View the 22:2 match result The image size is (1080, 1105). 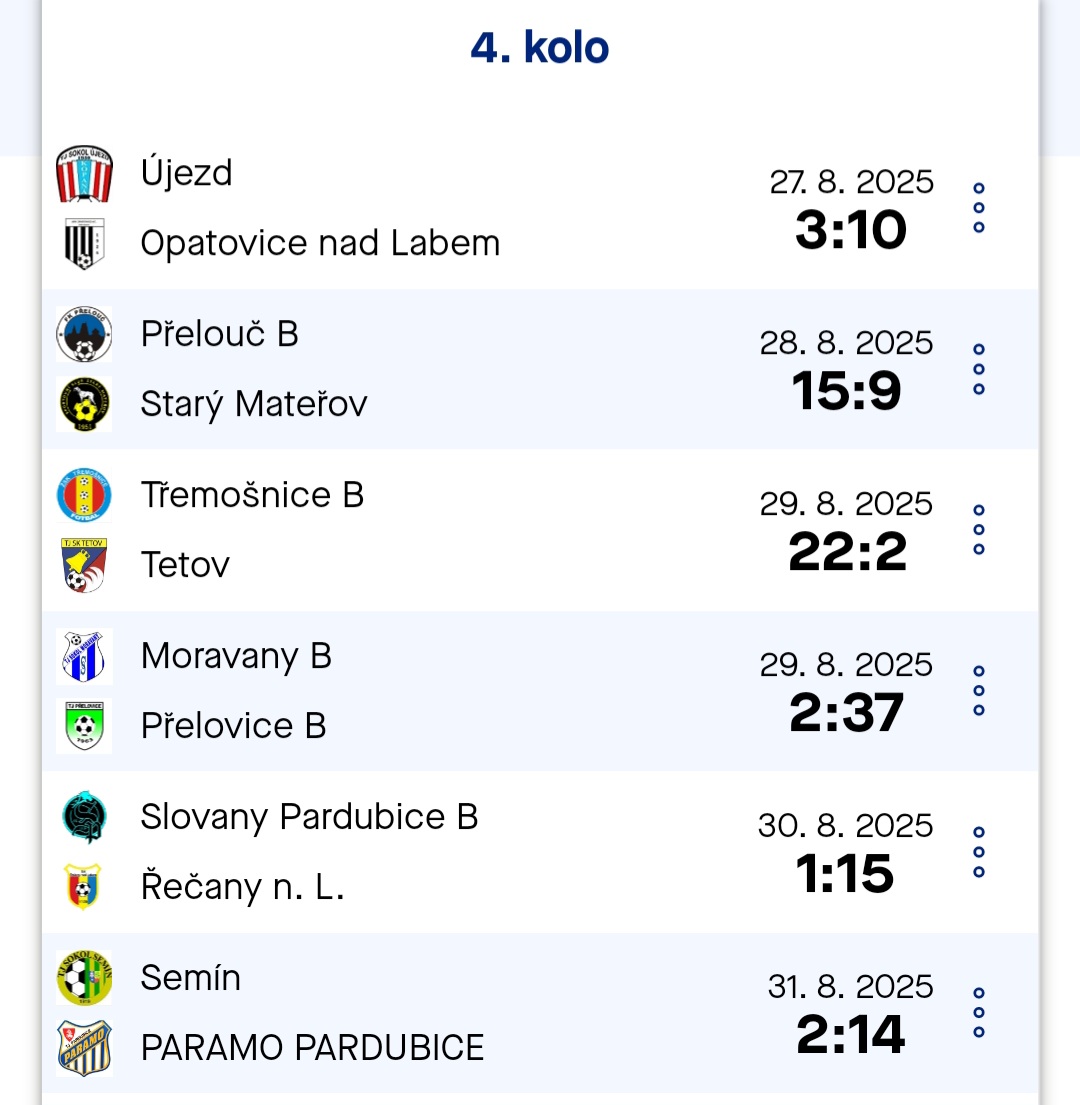click(x=848, y=552)
